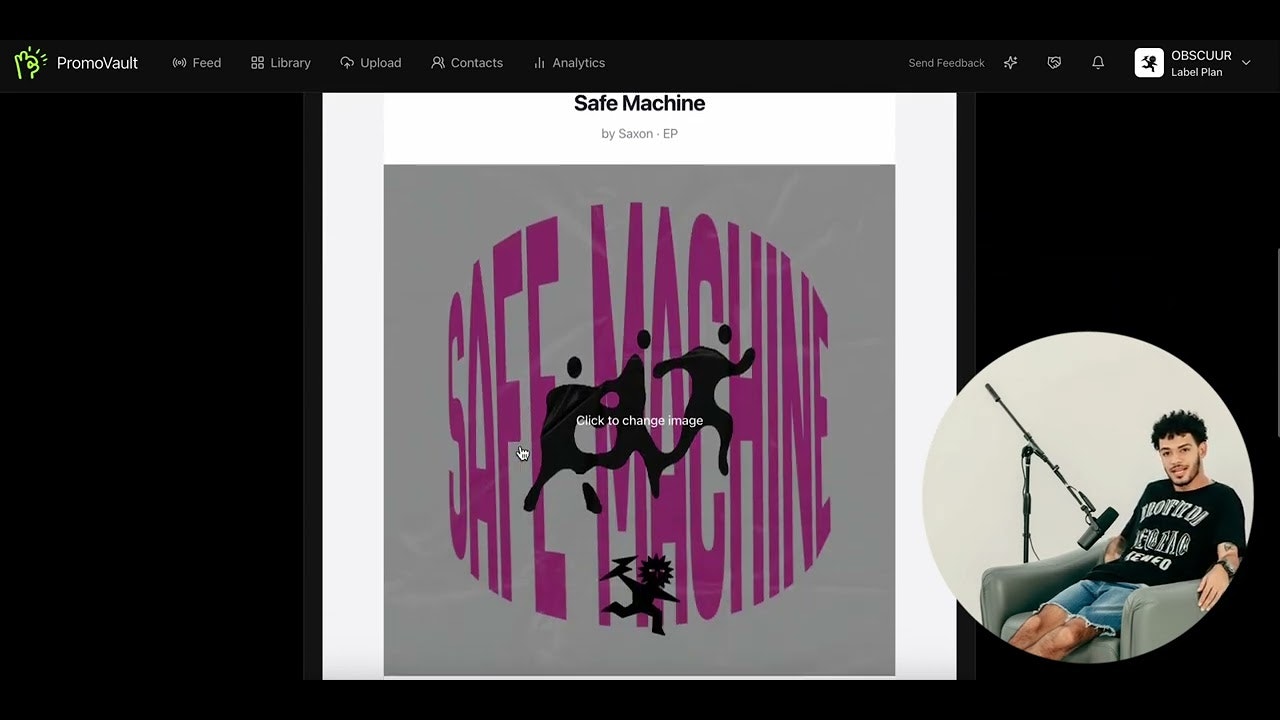Click the sparkle icon in header
Screen dimensions: 1280x720
(x=1011, y=63)
